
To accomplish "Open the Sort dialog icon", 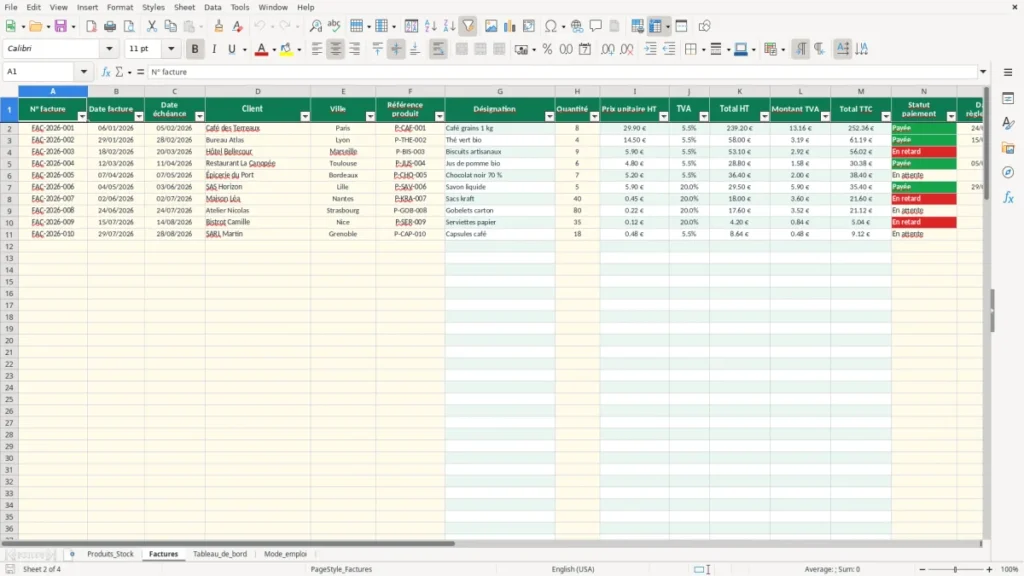I will coord(411,26).
